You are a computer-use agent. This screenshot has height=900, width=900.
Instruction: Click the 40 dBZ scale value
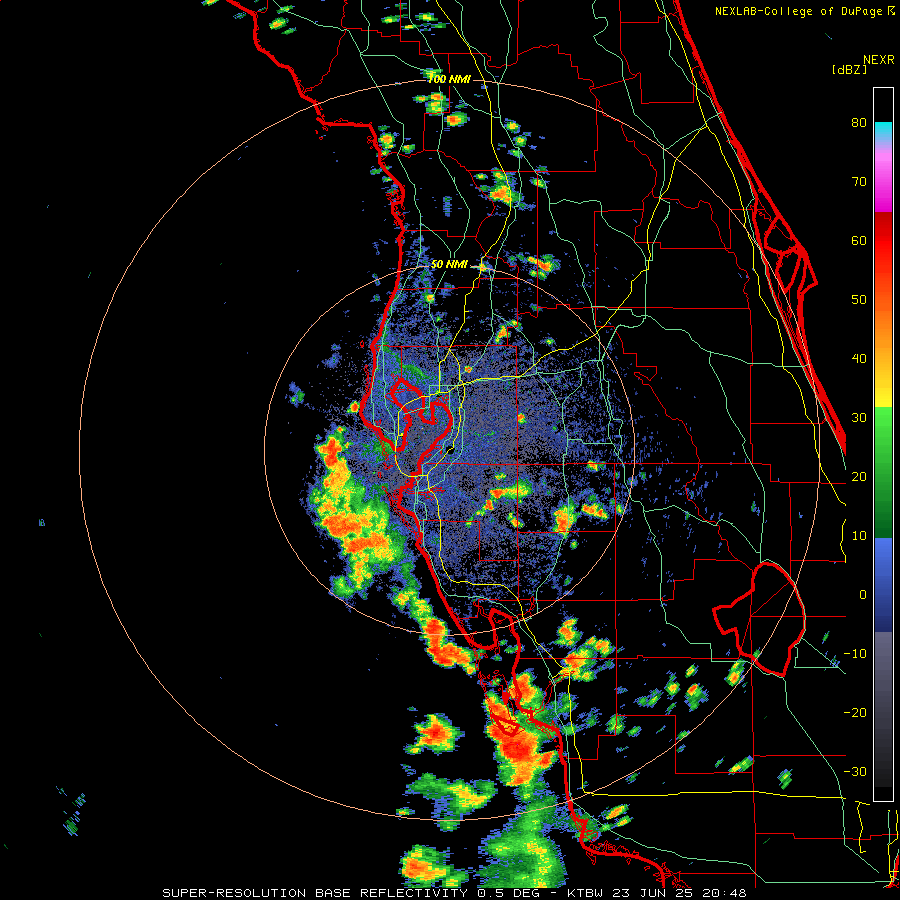click(x=859, y=359)
